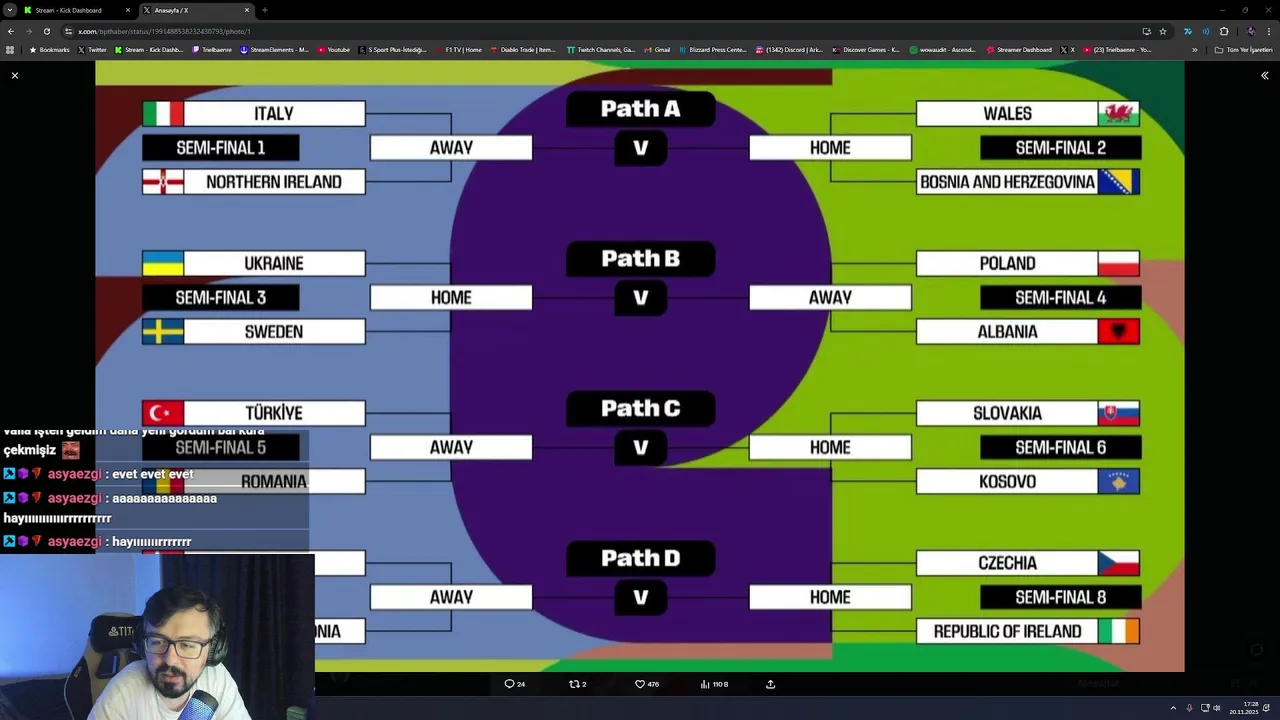Screen dimensions: 1280x720
Task: Click the streamer webcam overlay
Action: 157,637
